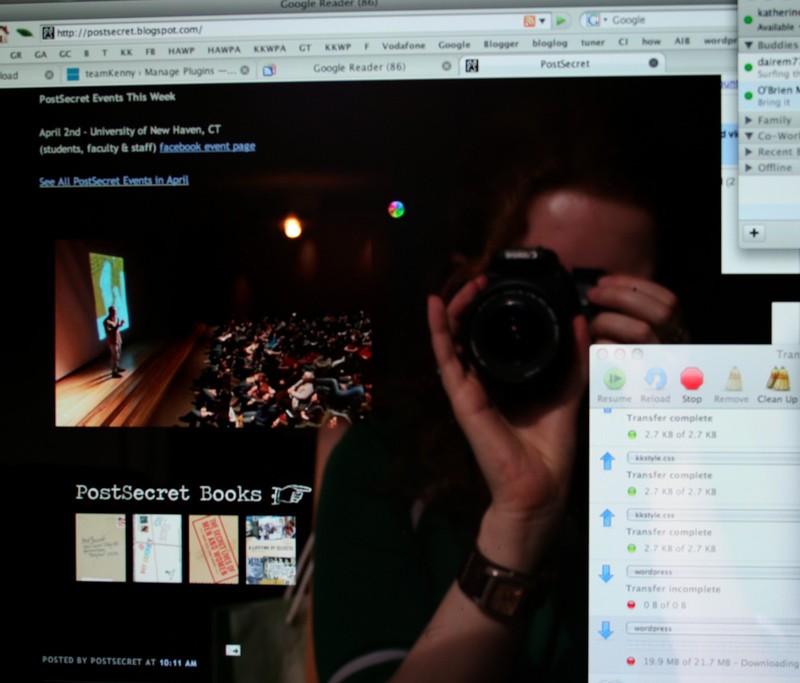This screenshot has height=683, width=800.
Task: Click the PostSecret favicon in address bar
Action: click(48, 33)
